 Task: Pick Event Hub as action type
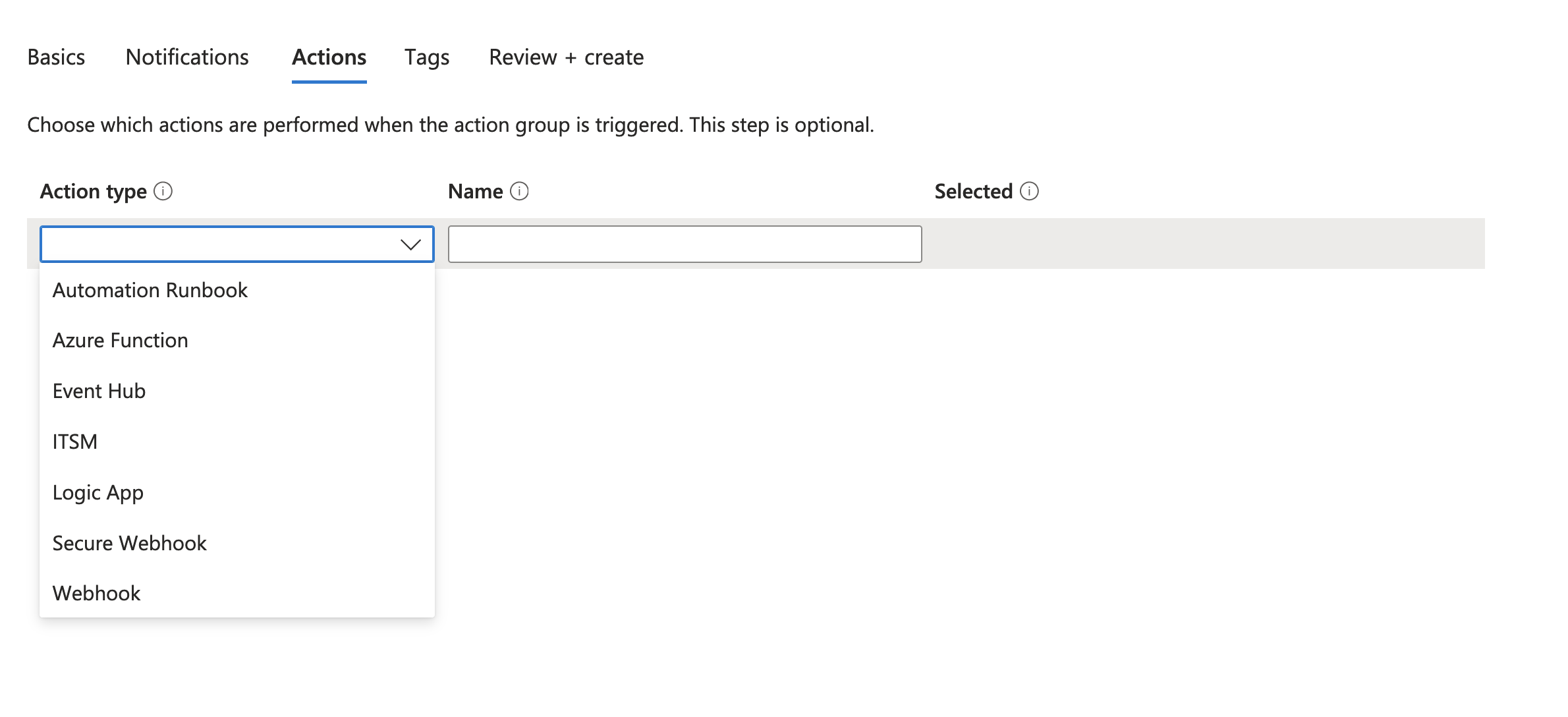click(99, 391)
